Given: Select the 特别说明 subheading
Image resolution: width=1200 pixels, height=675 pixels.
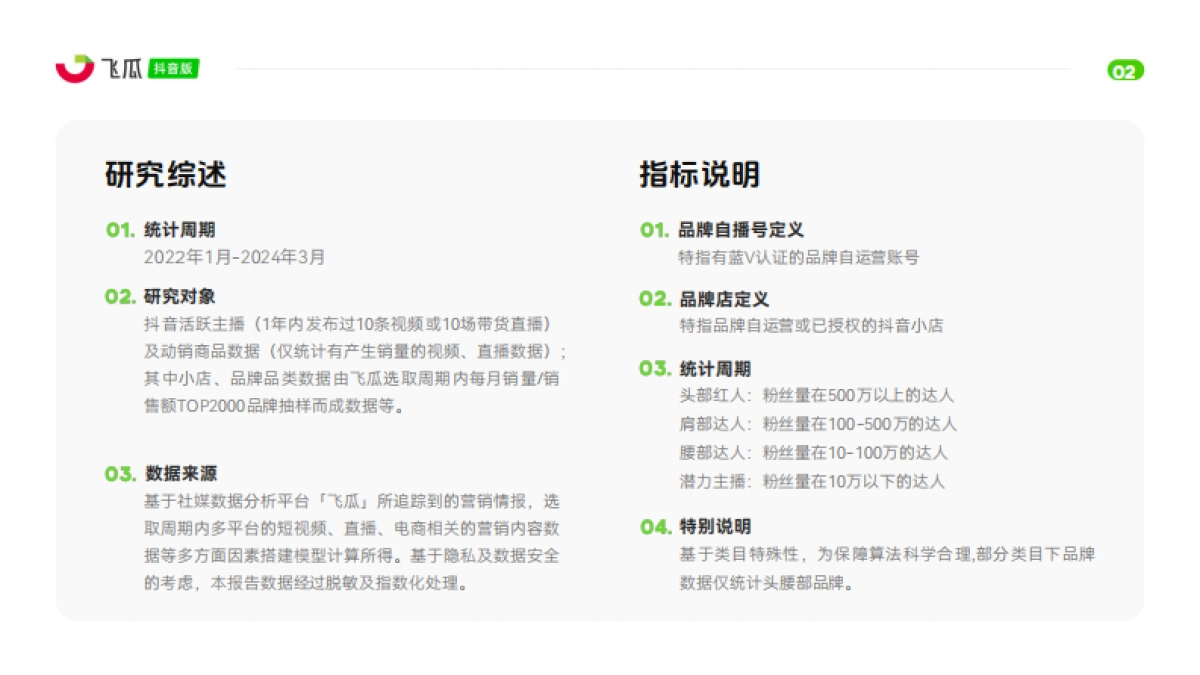Looking at the screenshot, I should click(x=715, y=527).
